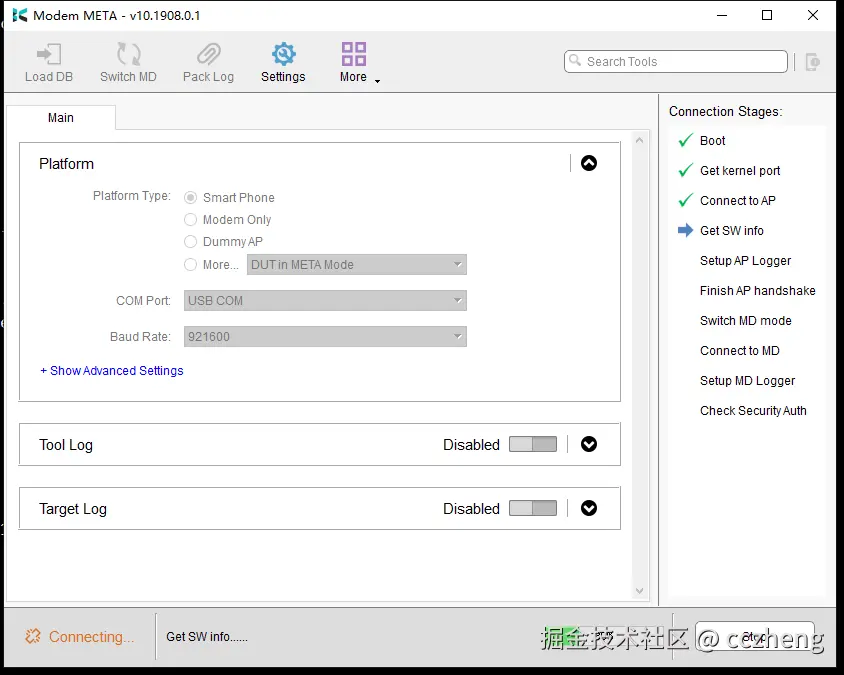Click the Connecting... status label
The image size is (844, 675).
[92, 637]
